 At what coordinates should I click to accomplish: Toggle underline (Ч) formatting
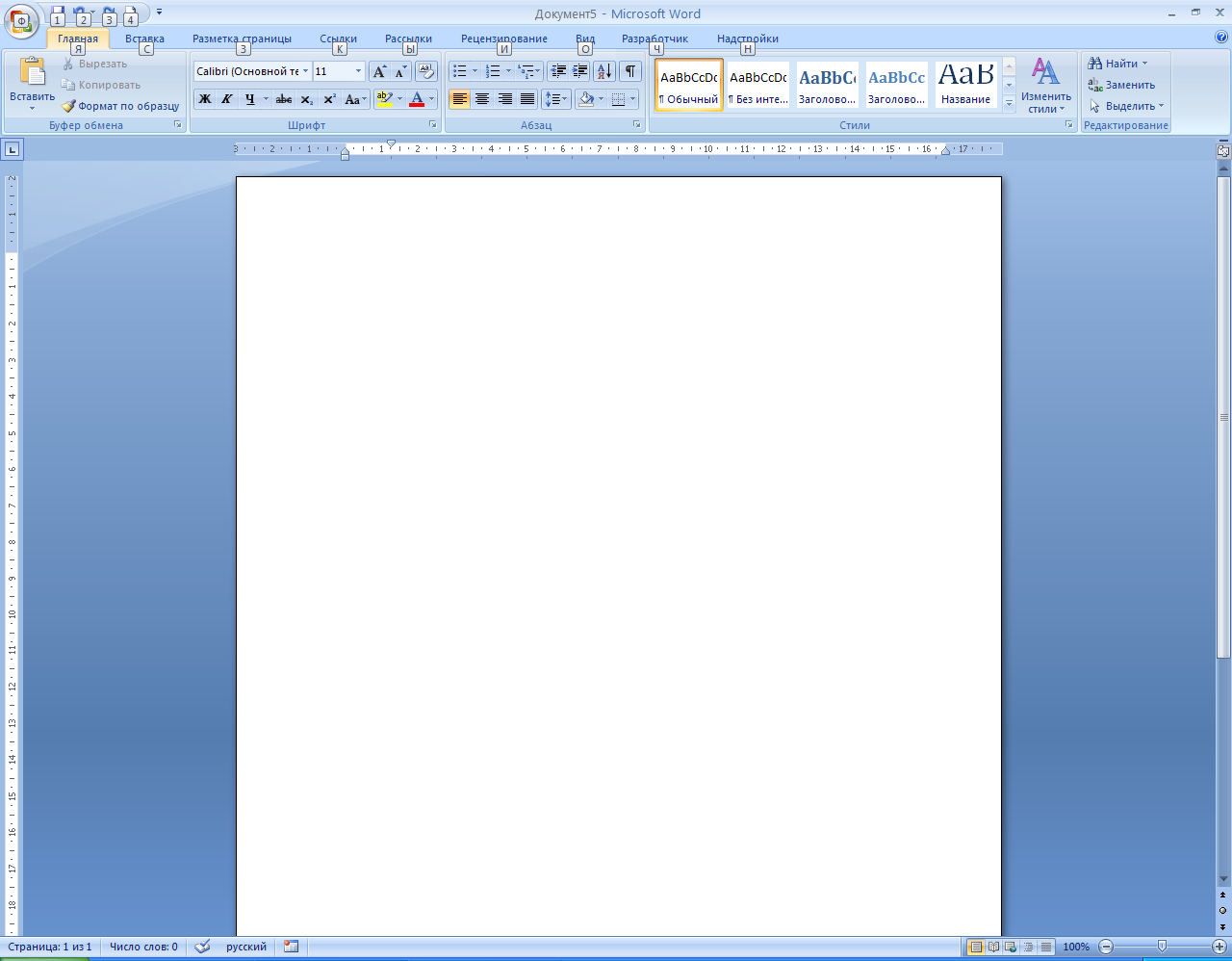[x=250, y=99]
